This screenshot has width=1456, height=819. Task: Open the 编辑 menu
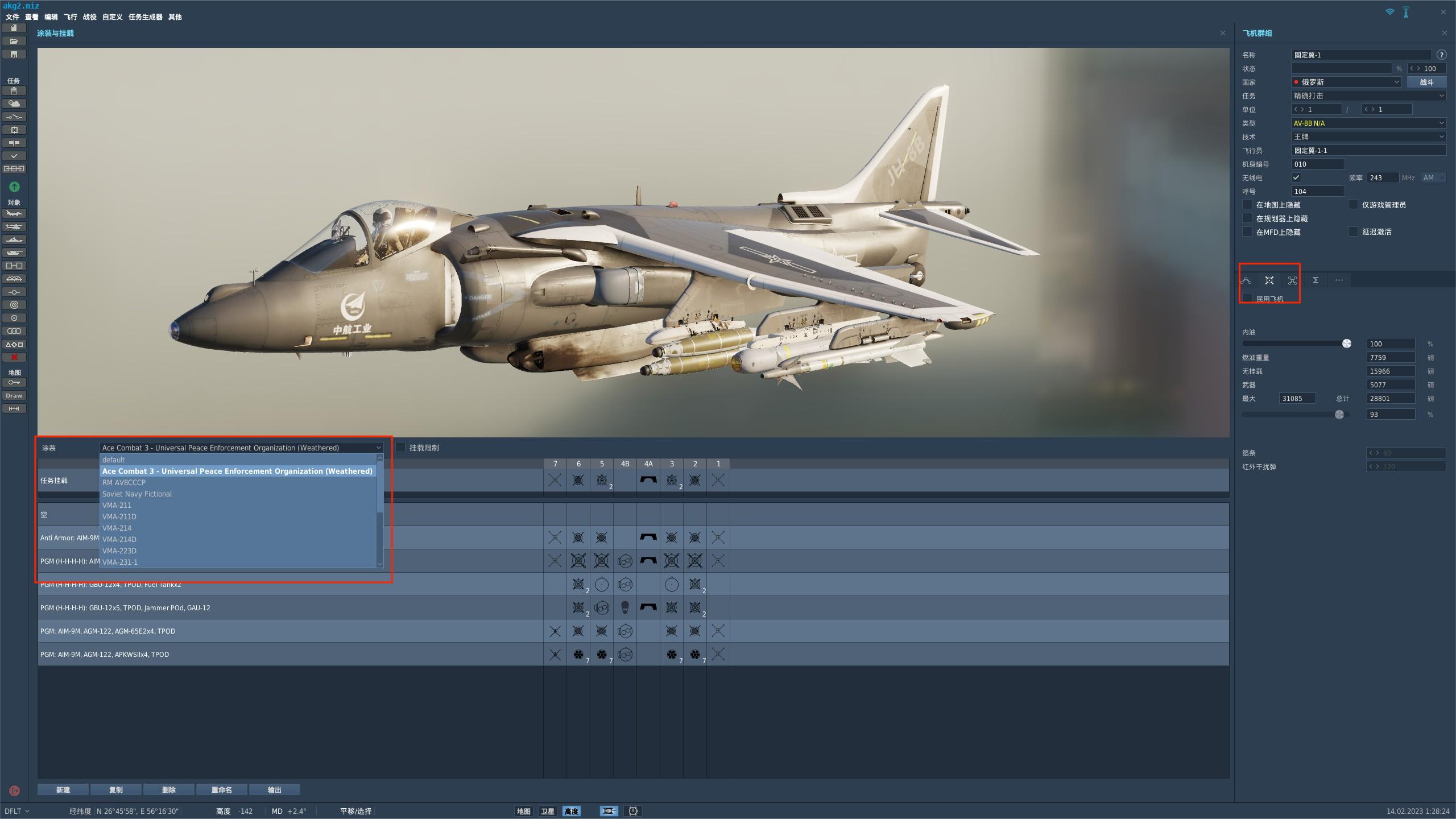tap(51, 17)
